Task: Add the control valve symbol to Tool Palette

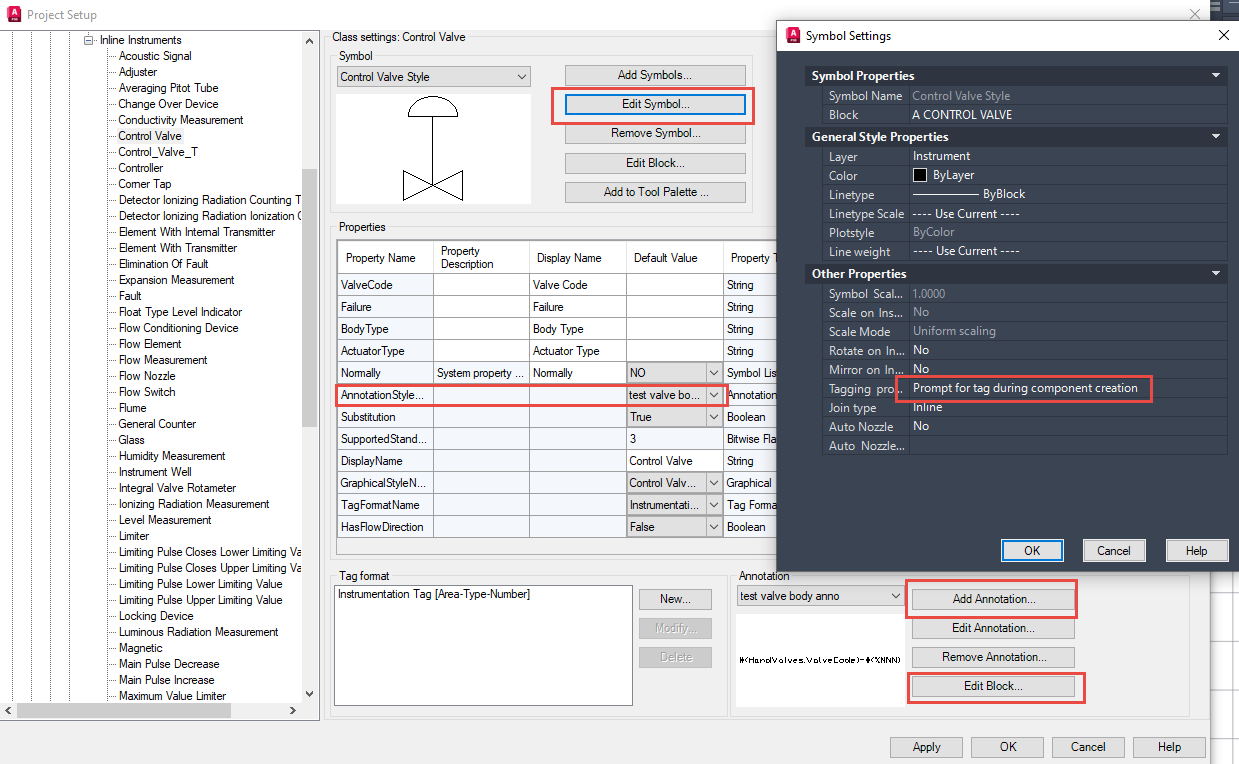Action: [655, 191]
